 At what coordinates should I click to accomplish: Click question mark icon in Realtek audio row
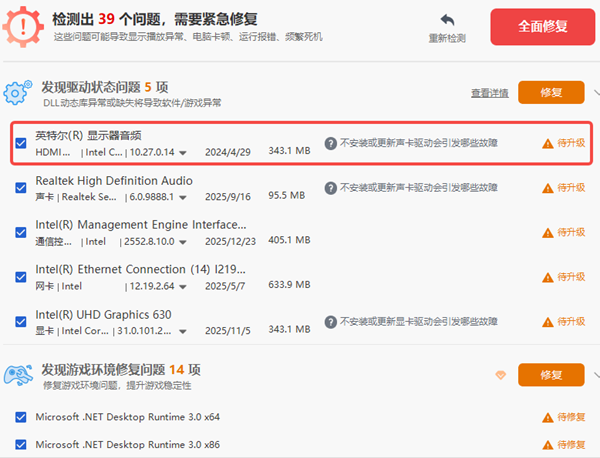(330, 188)
